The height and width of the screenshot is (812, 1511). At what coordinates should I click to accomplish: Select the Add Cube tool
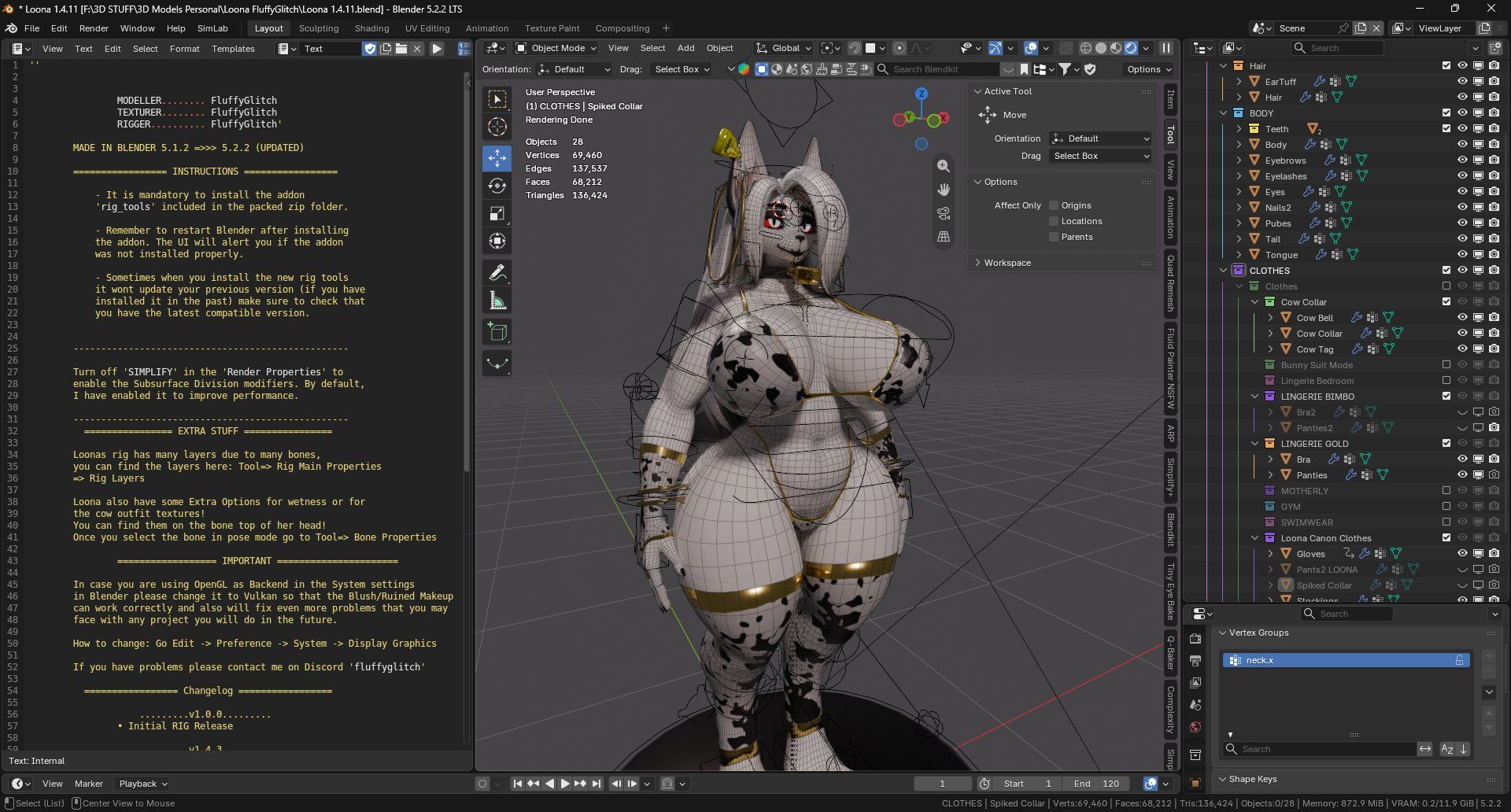tap(497, 332)
